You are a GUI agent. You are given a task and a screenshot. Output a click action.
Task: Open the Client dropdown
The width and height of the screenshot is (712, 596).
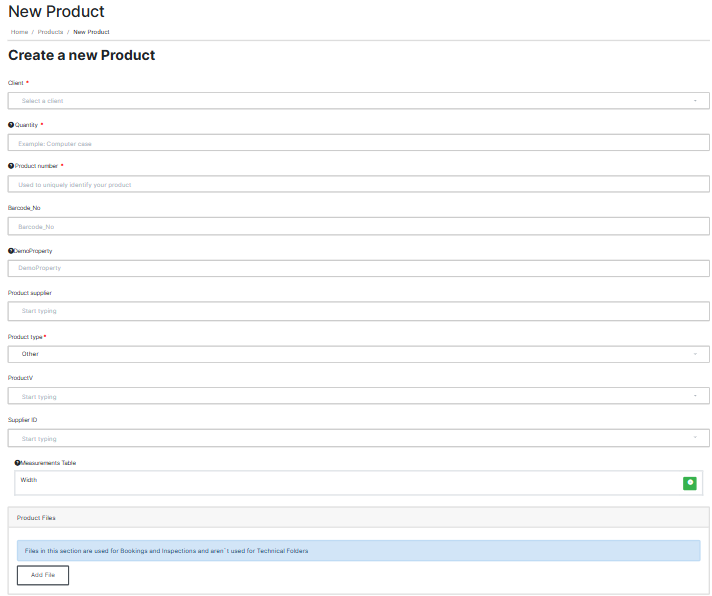[358, 101]
